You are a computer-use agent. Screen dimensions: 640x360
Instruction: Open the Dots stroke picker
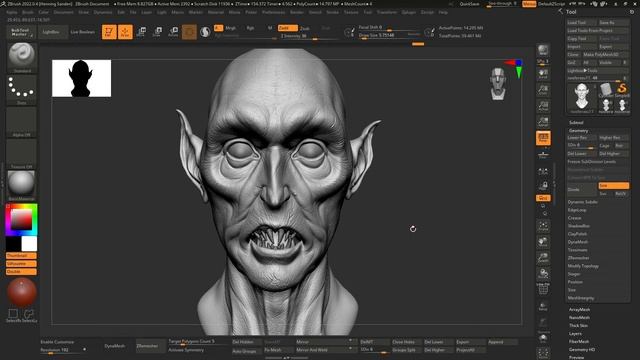22,90
